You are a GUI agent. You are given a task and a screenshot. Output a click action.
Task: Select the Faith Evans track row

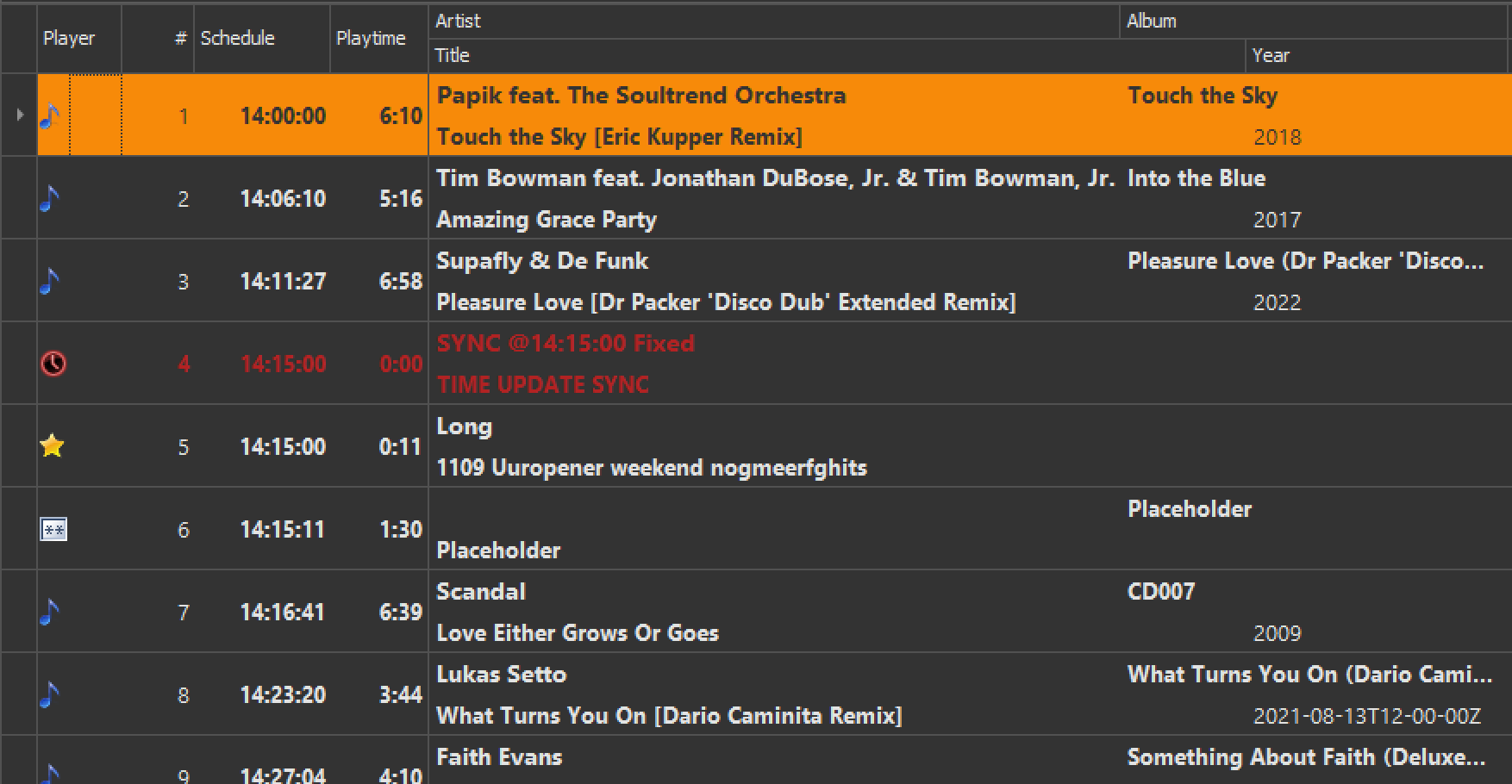pyautogui.click(x=774, y=760)
